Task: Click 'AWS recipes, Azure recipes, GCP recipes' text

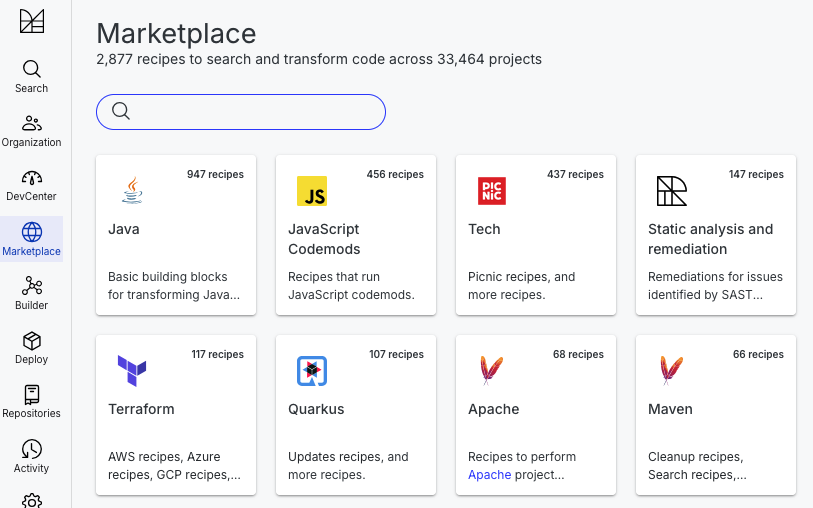Action: (x=174, y=465)
